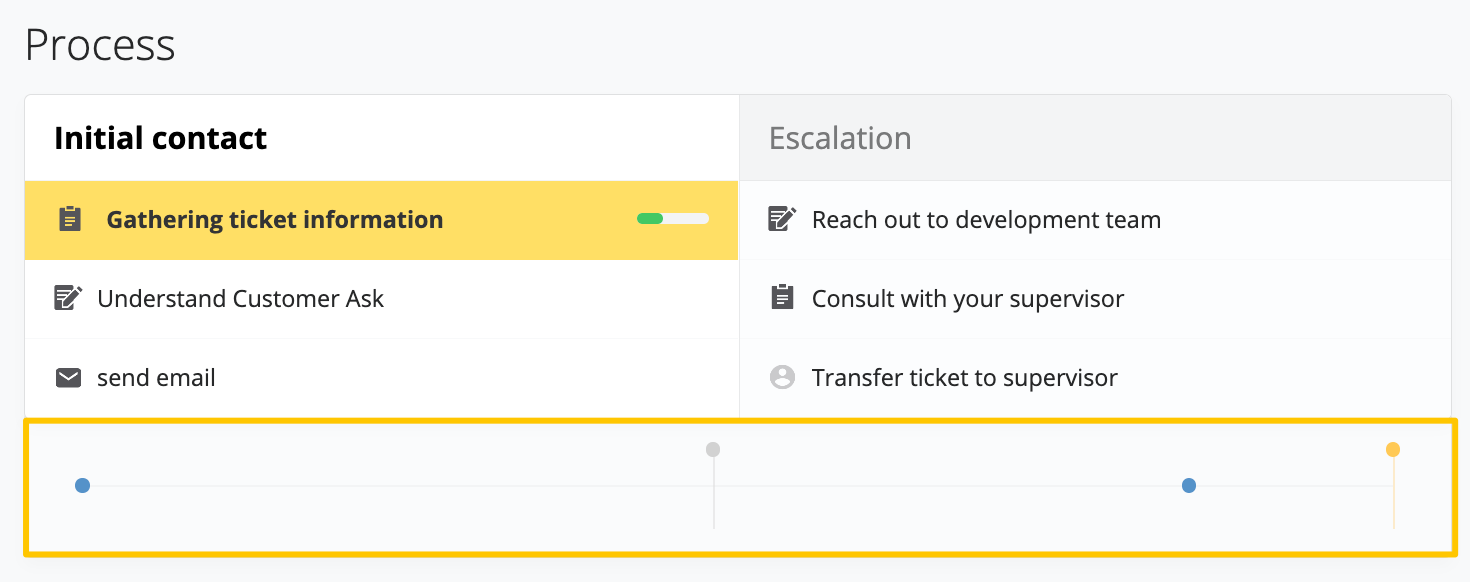Select the Initial contact stage header
This screenshot has height=582, width=1470.
(161, 138)
